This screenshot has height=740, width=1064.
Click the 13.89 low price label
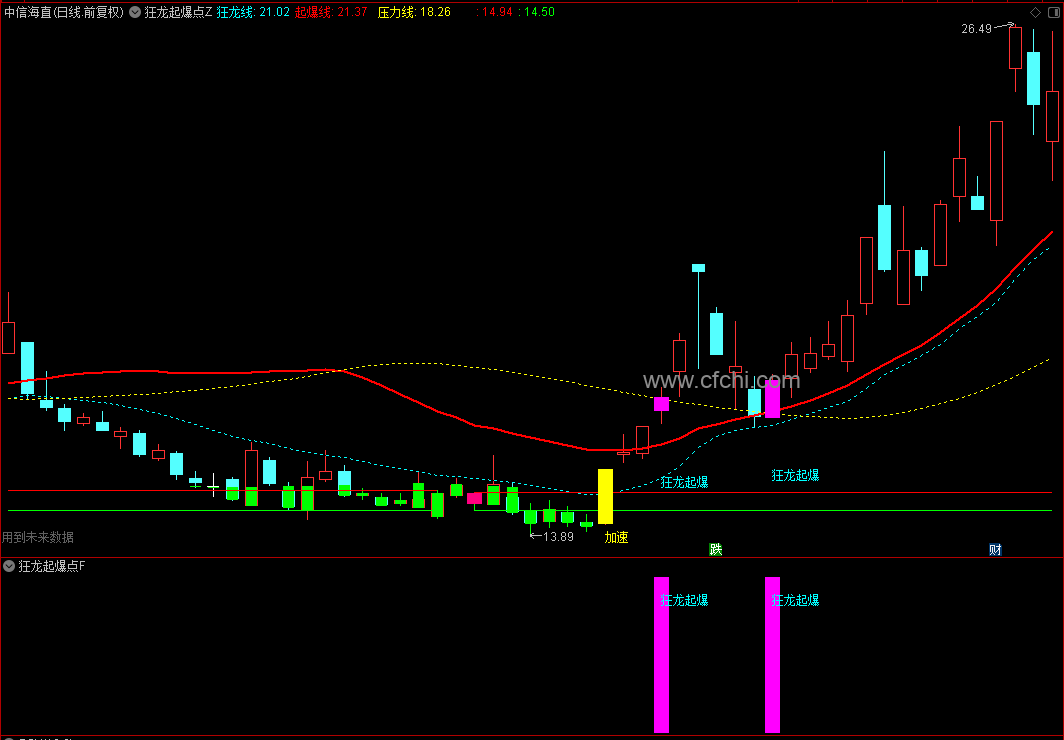[x=558, y=537]
